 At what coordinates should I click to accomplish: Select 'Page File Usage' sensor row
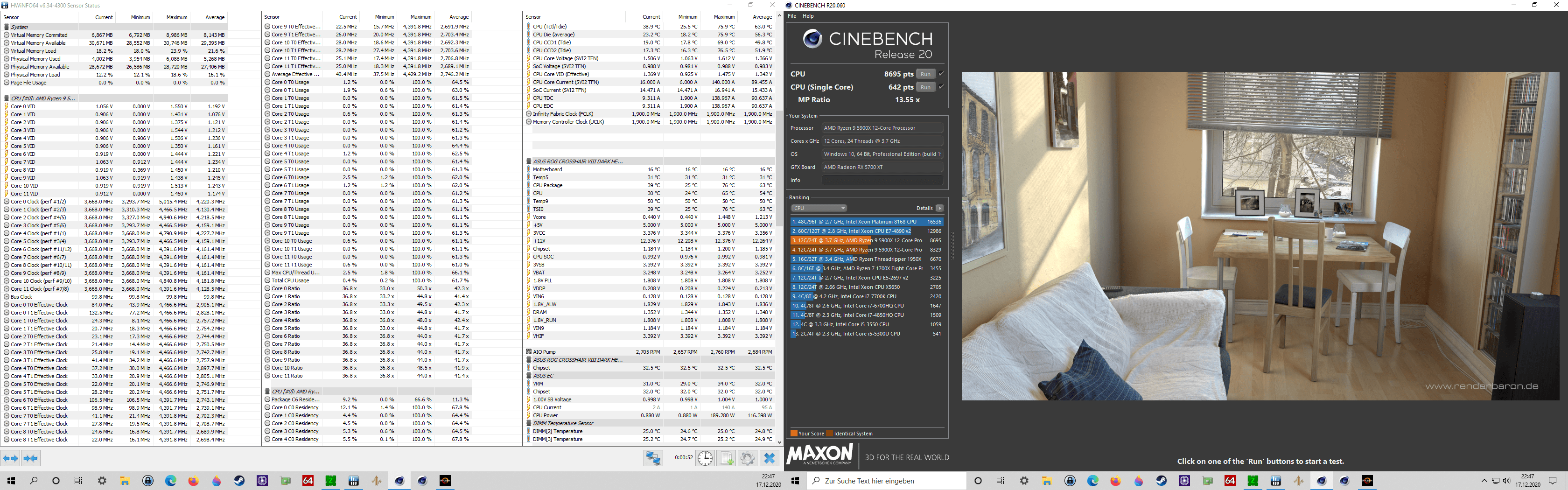point(115,83)
